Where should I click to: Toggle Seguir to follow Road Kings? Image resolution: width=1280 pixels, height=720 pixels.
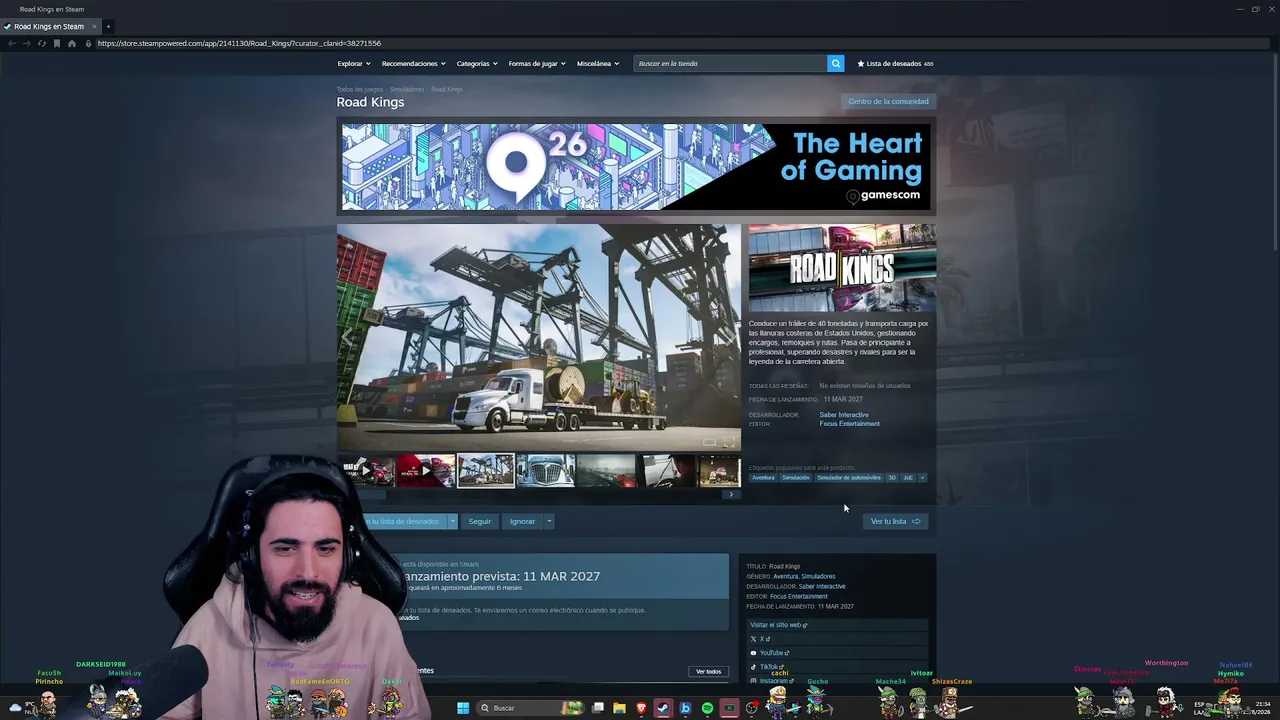coord(480,521)
